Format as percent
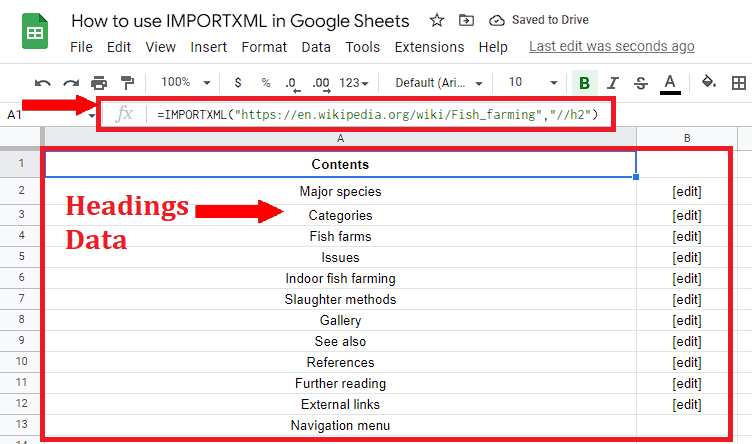752x444 pixels. click(x=266, y=83)
